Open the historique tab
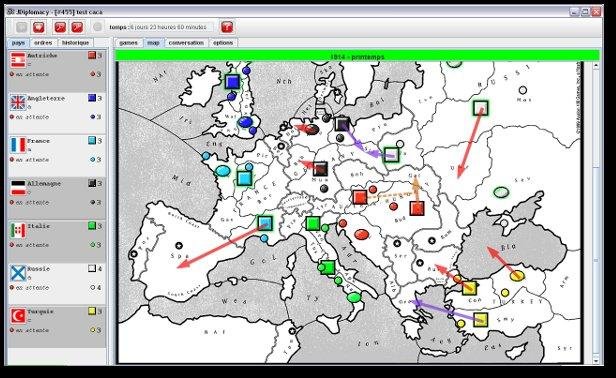Viewport: 616px width, 378px height. [x=75, y=42]
